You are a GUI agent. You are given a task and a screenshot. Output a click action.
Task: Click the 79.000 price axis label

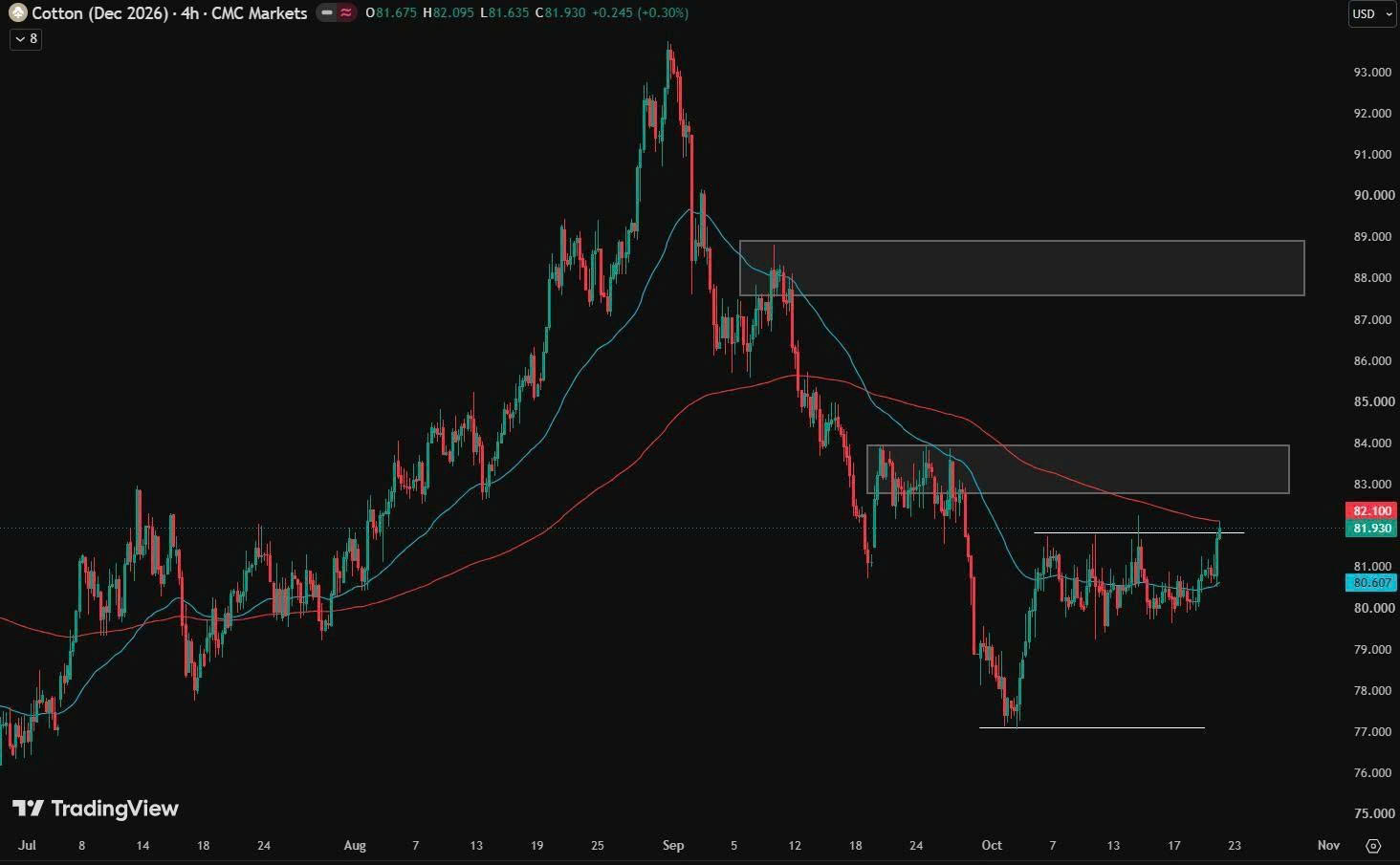(x=1372, y=650)
